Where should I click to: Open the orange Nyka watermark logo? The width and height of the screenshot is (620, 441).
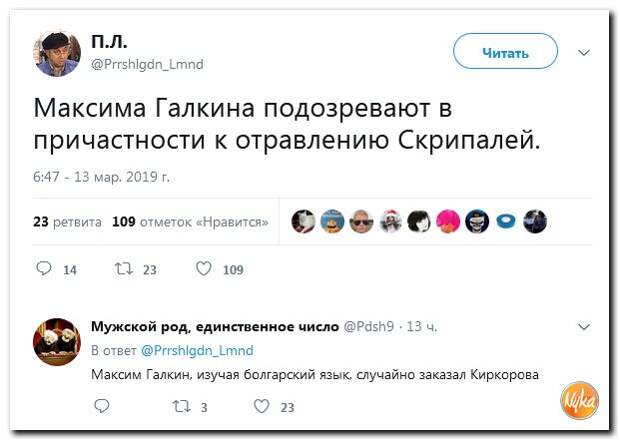580,401
